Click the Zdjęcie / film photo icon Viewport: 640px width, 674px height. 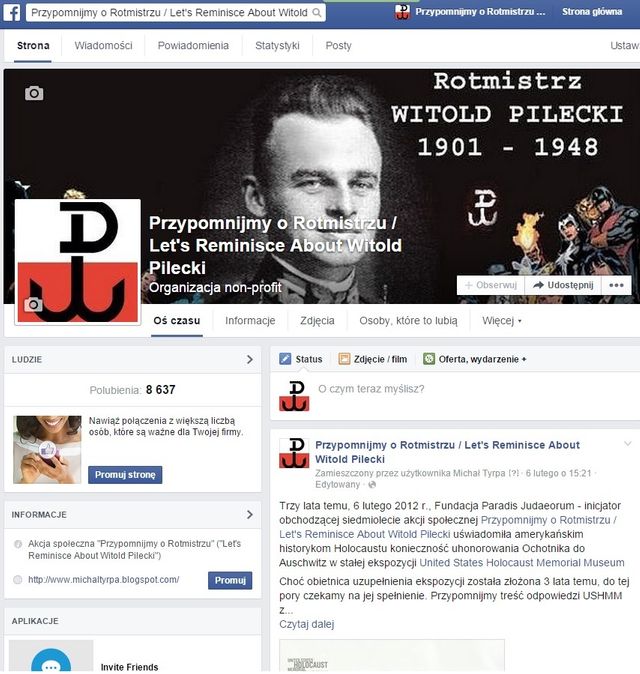tap(344, 359)
